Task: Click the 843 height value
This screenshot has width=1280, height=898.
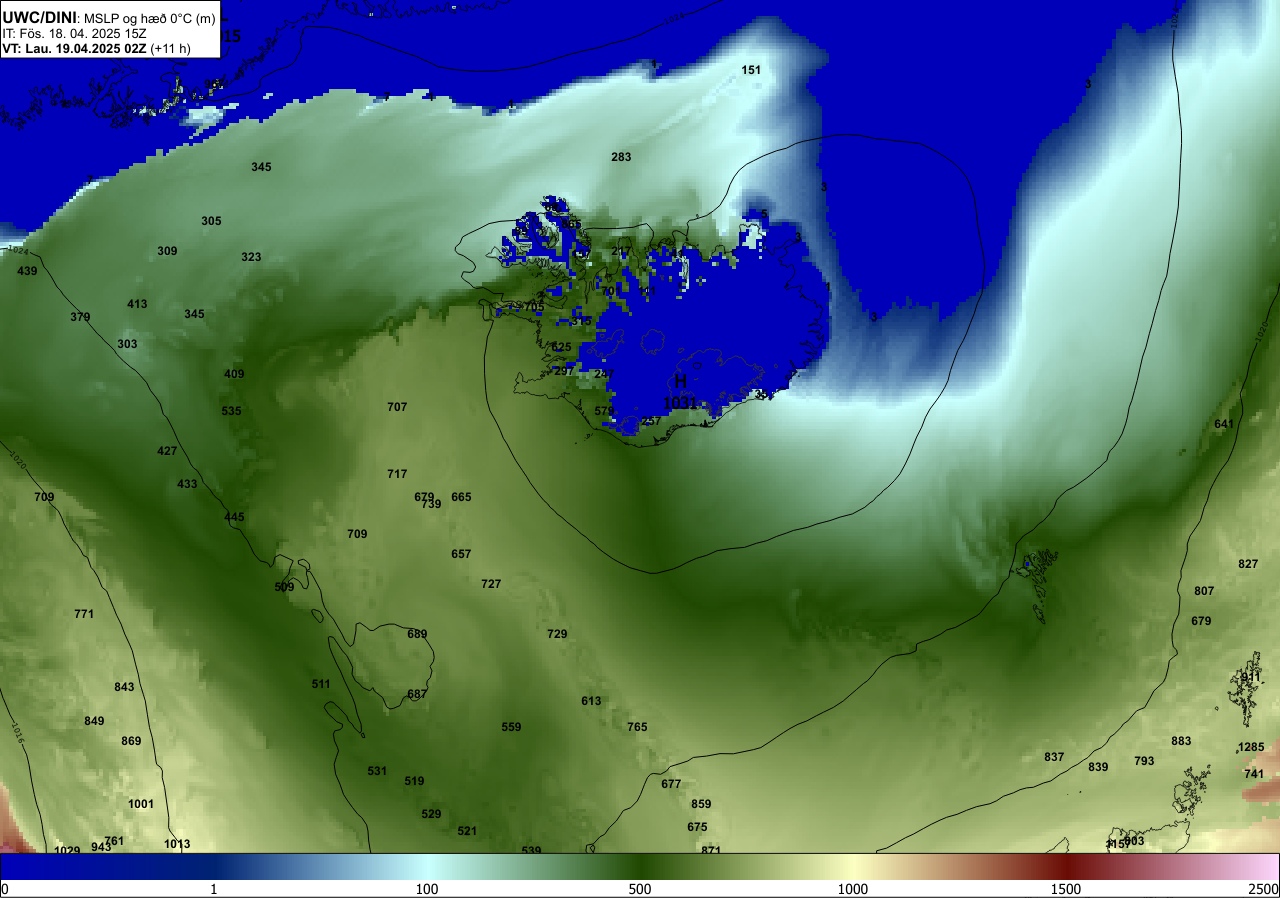Action: click(124, 687)
